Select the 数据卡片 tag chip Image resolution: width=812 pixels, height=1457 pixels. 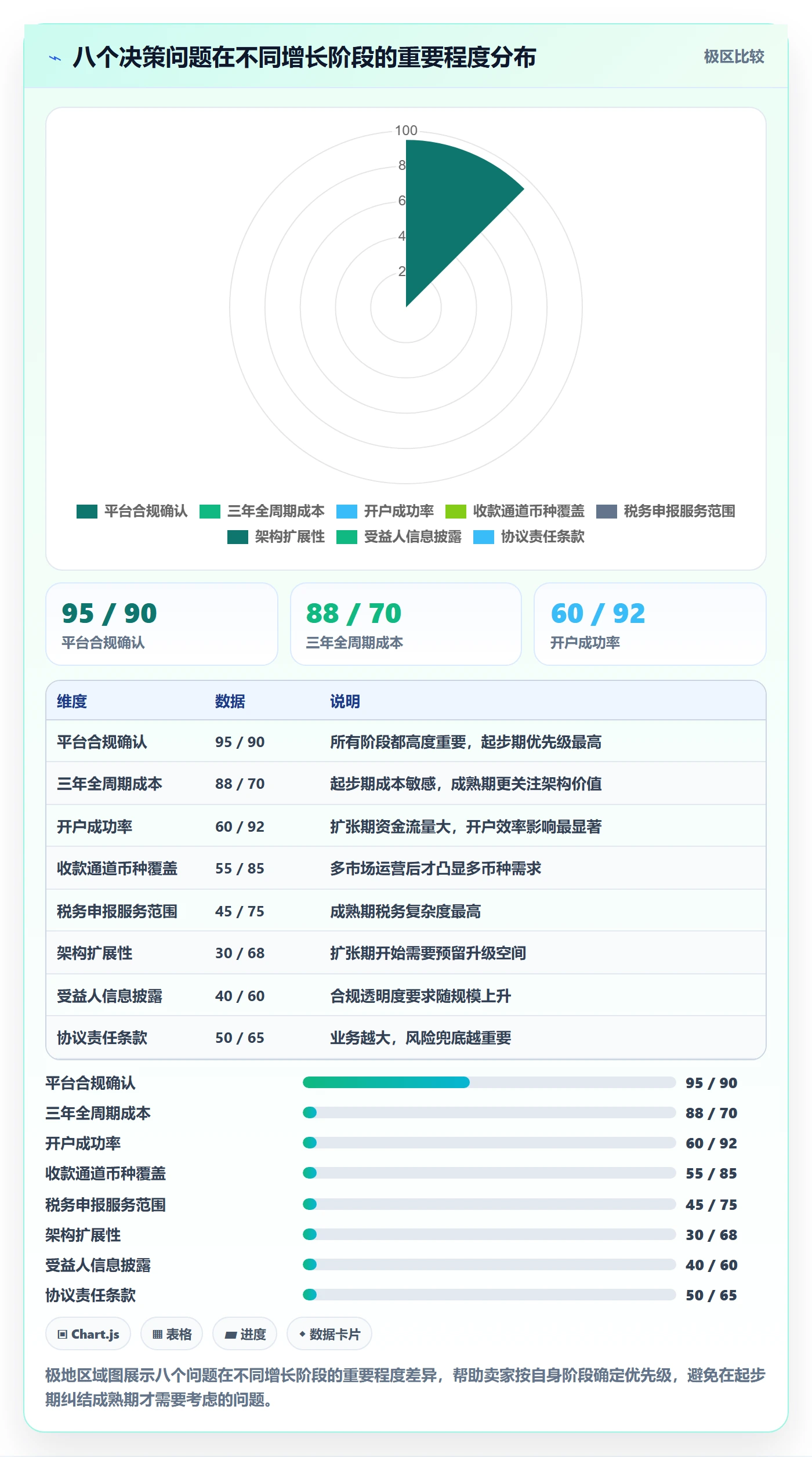click(x=329, y=1334)
